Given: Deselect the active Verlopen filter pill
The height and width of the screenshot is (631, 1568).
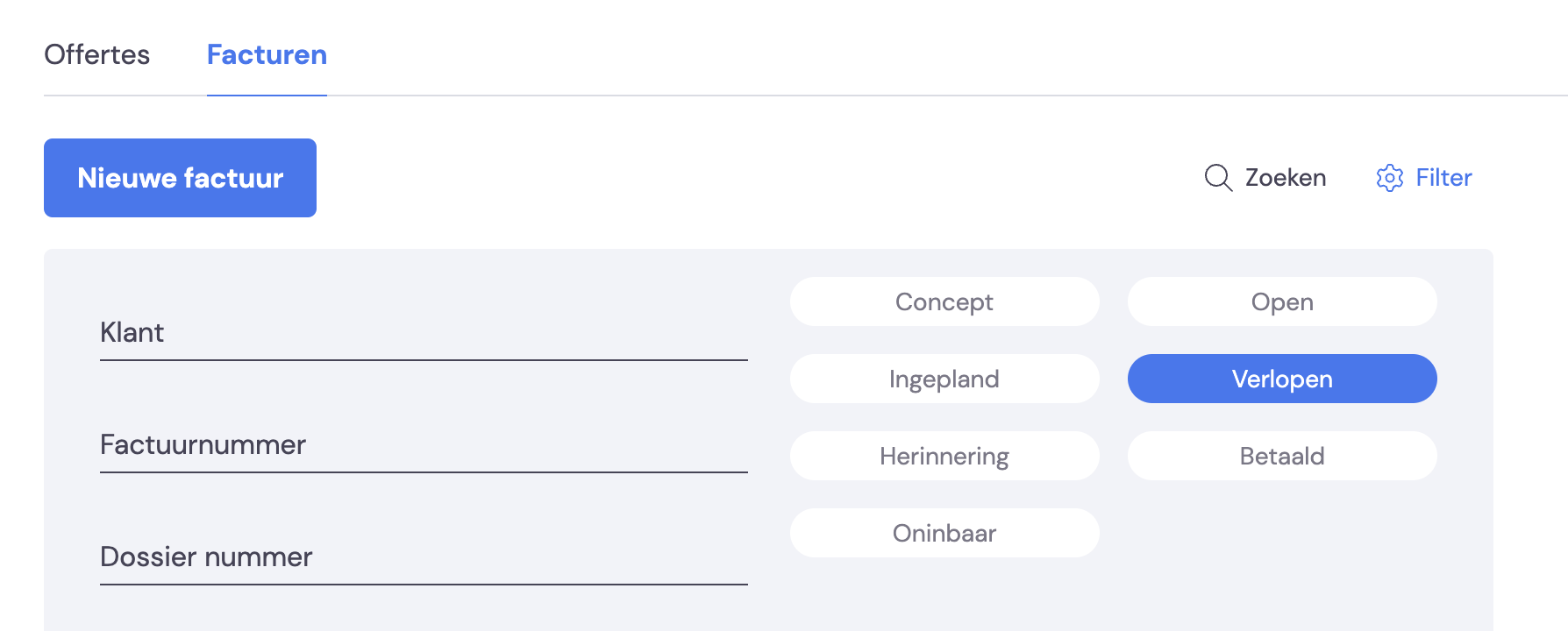Looking at the screenshot, I should [x=1282, y=379].
